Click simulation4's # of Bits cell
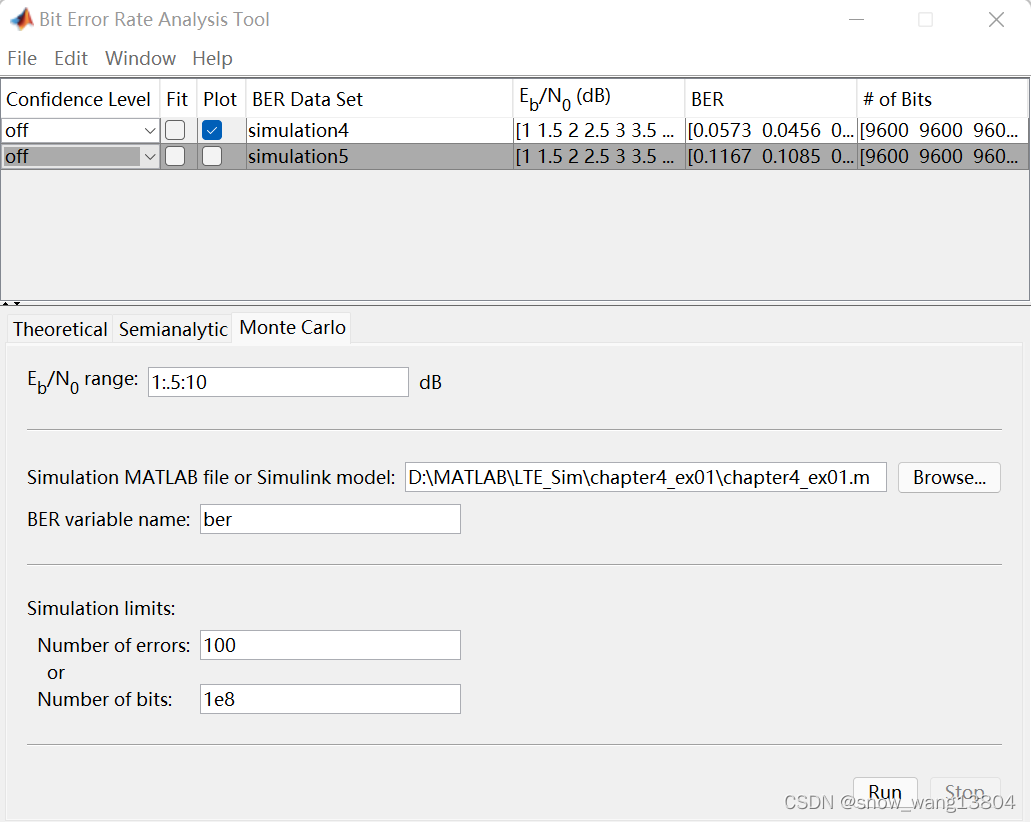This screenshot has height=822, width=1031. point(943,130)
